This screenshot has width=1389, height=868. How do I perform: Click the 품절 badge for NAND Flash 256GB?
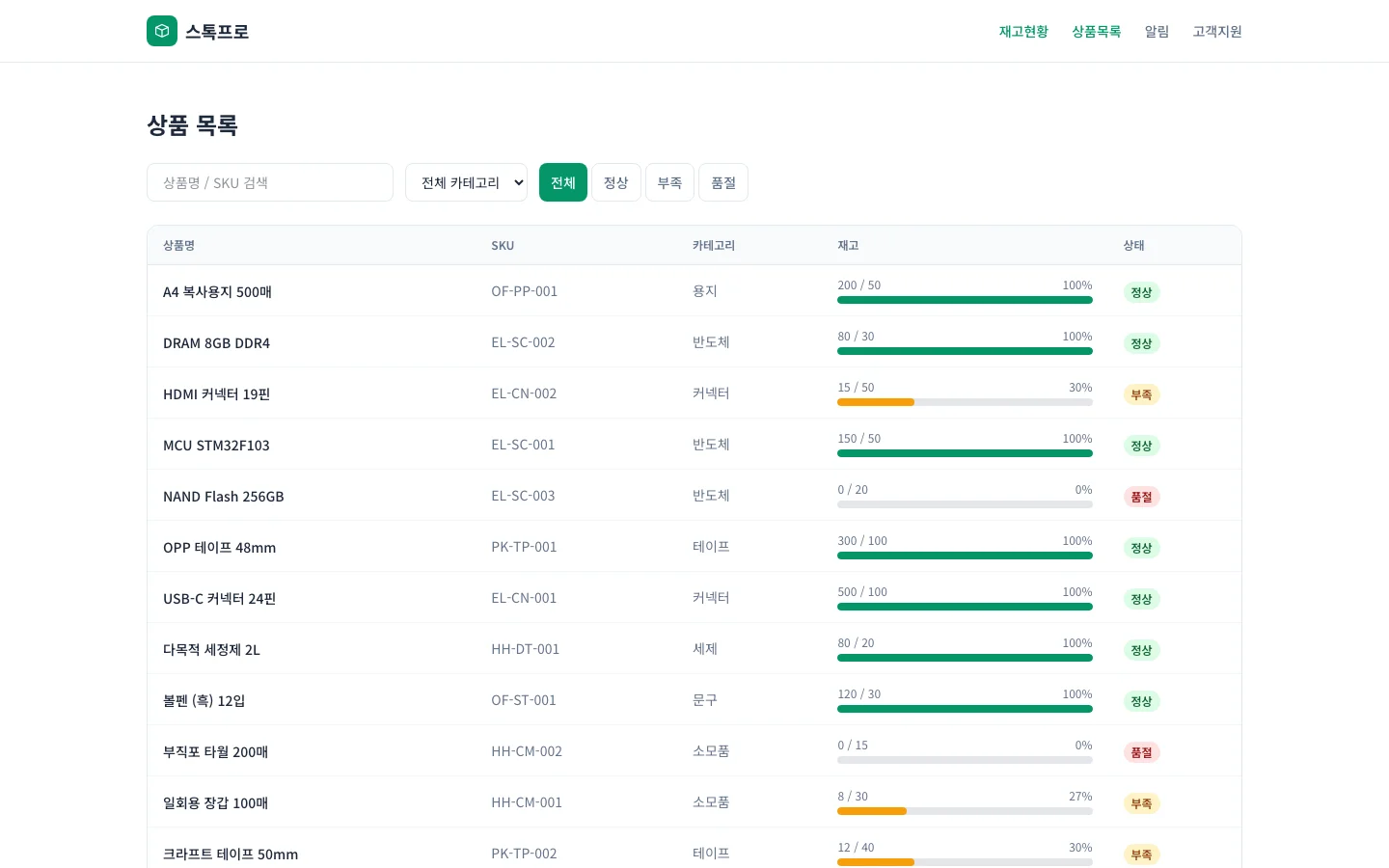tap(1141, 498)
